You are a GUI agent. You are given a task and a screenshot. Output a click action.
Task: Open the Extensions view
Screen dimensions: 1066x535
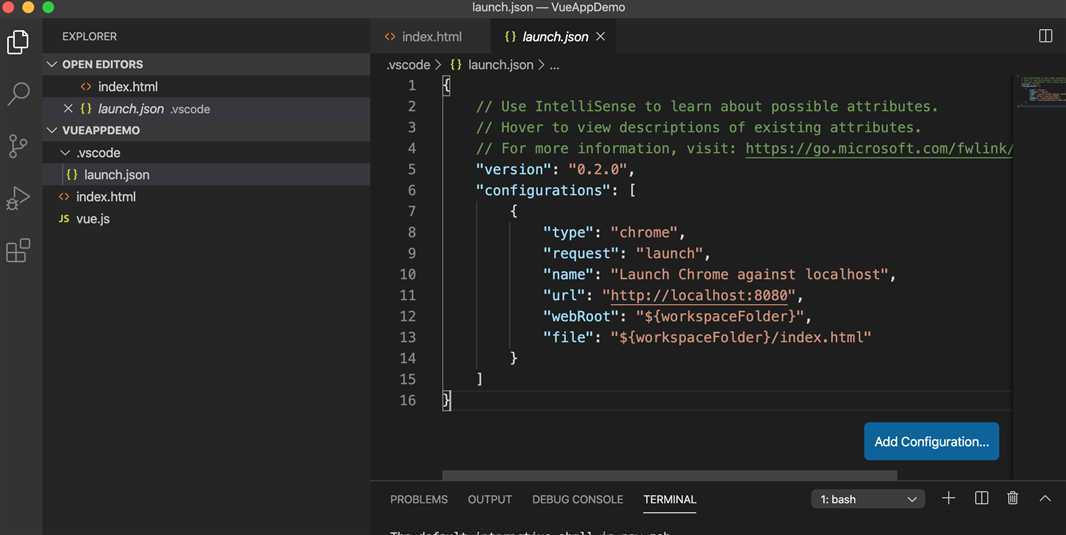(18, 250)
